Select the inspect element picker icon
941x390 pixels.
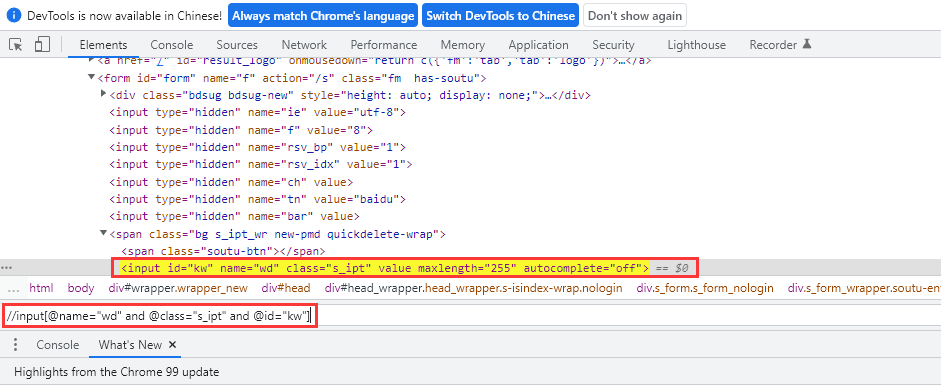pyautogui.click(x=16, y=44)
